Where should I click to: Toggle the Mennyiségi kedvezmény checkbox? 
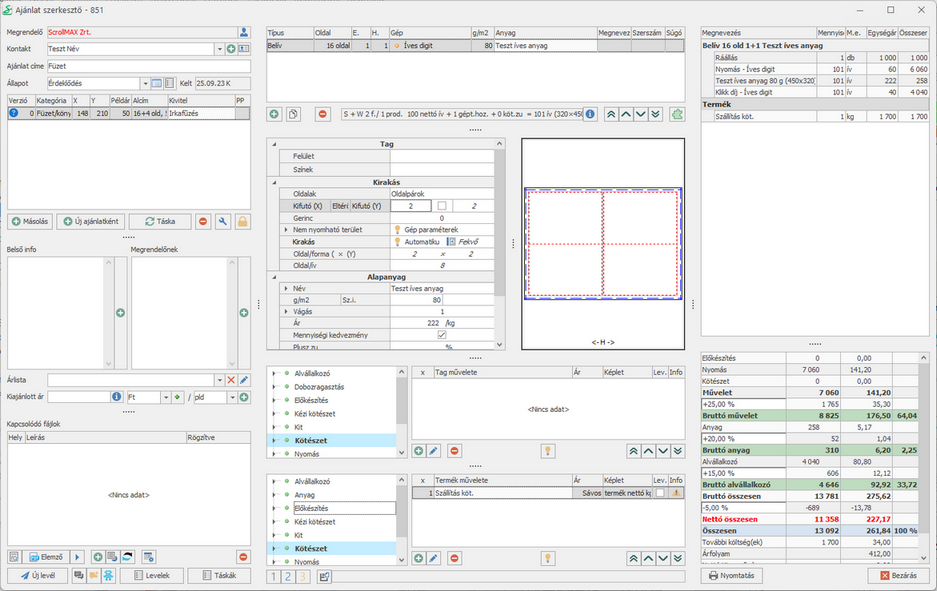coord(442,335)
